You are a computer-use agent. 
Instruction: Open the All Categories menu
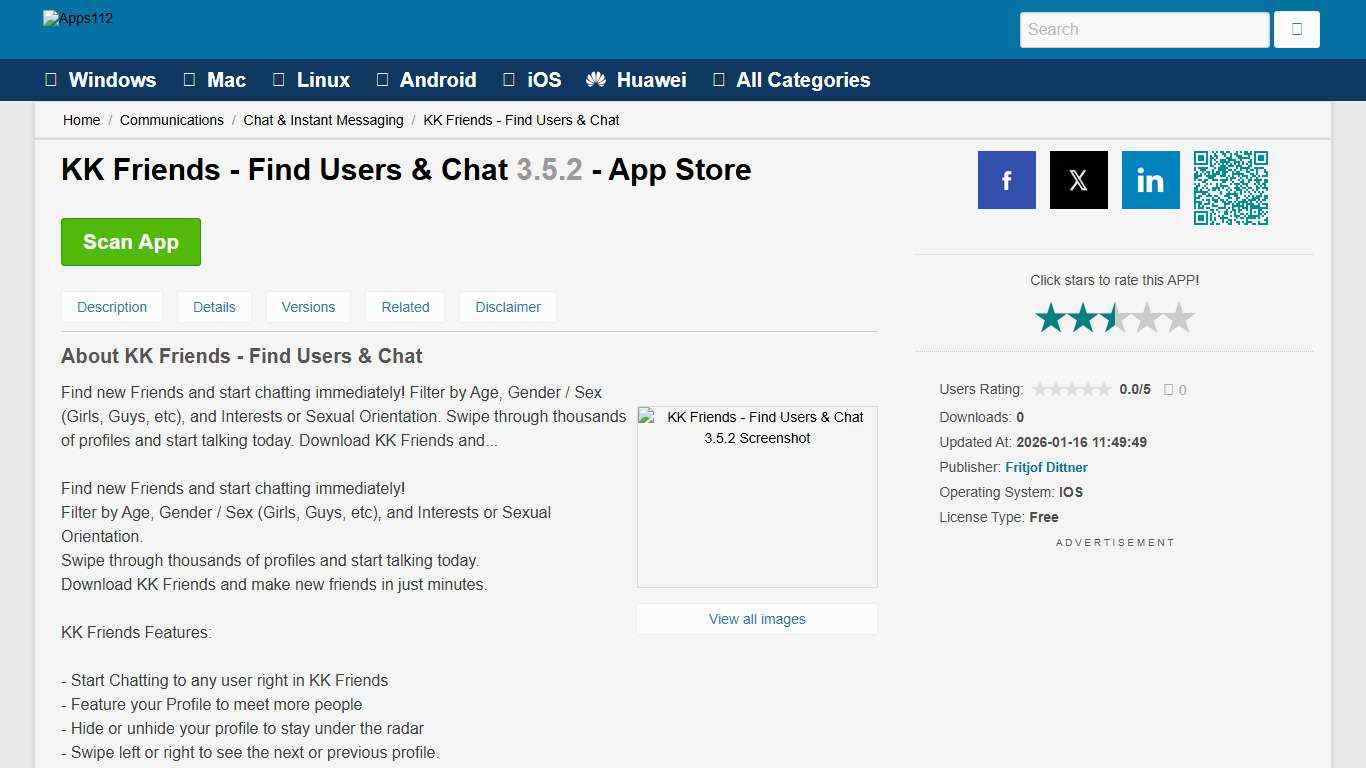pyautogui.click(x=791, y=80)
